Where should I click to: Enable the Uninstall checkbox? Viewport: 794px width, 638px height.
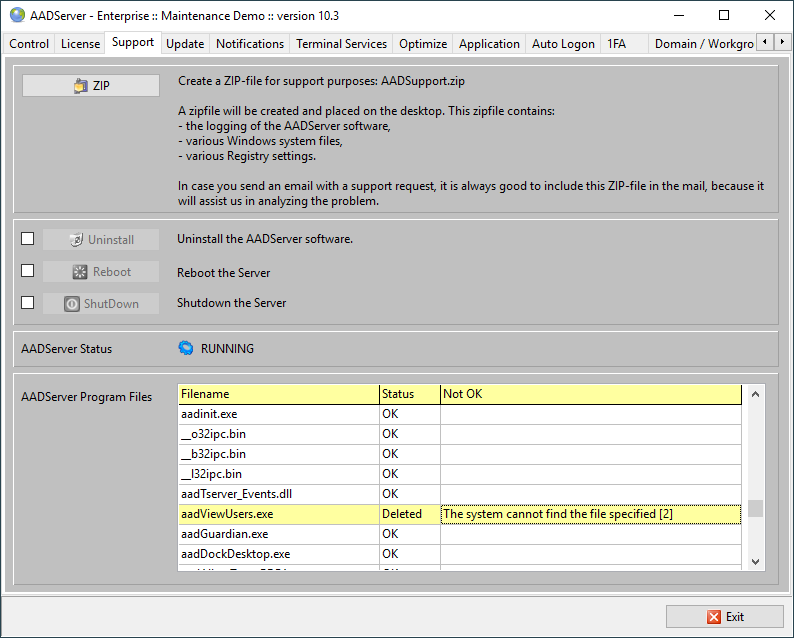pyautogui.click(x=28, y=239)
